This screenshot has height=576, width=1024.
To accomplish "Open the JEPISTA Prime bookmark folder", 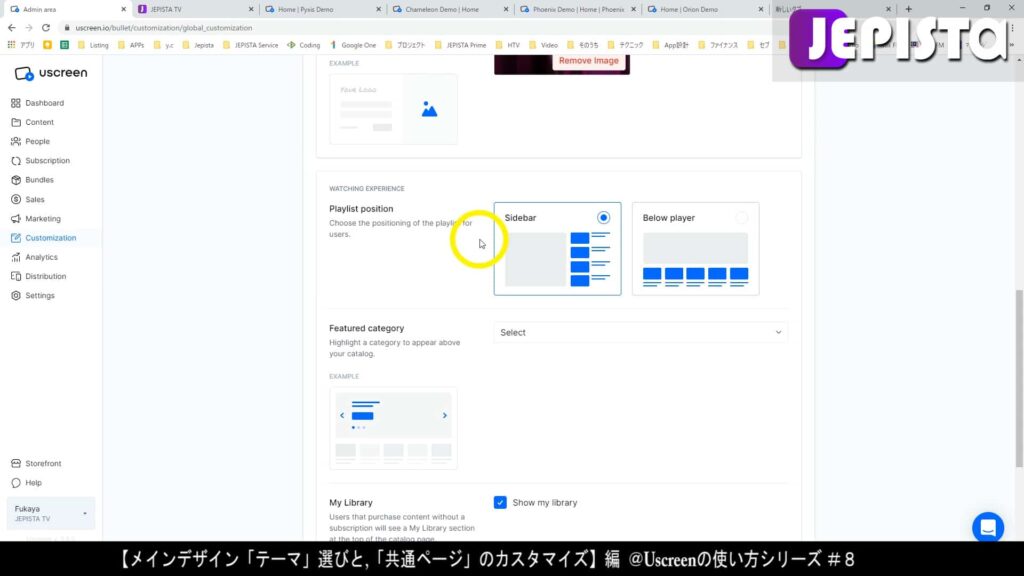I will pos(460,45).
